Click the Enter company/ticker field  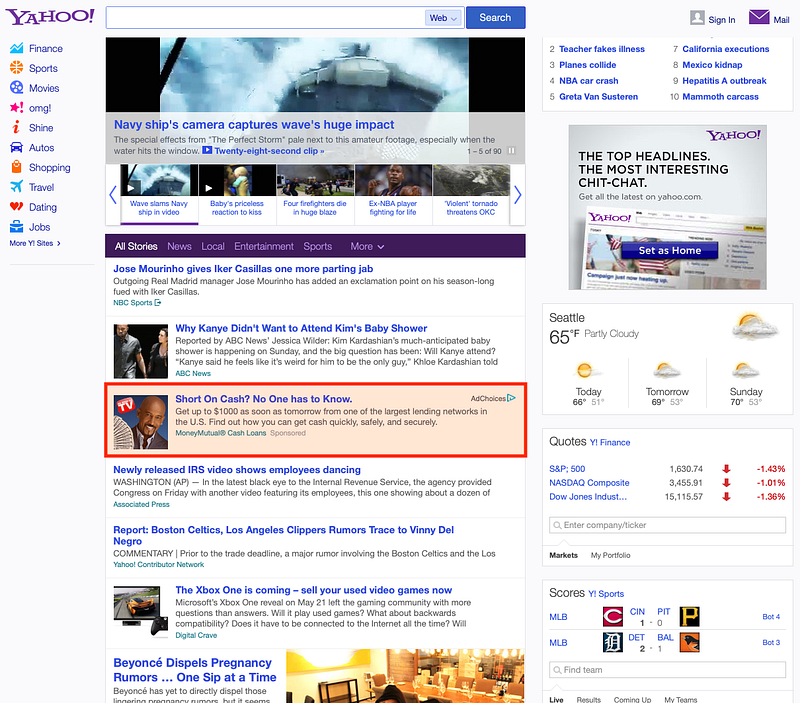coord(667,525)
